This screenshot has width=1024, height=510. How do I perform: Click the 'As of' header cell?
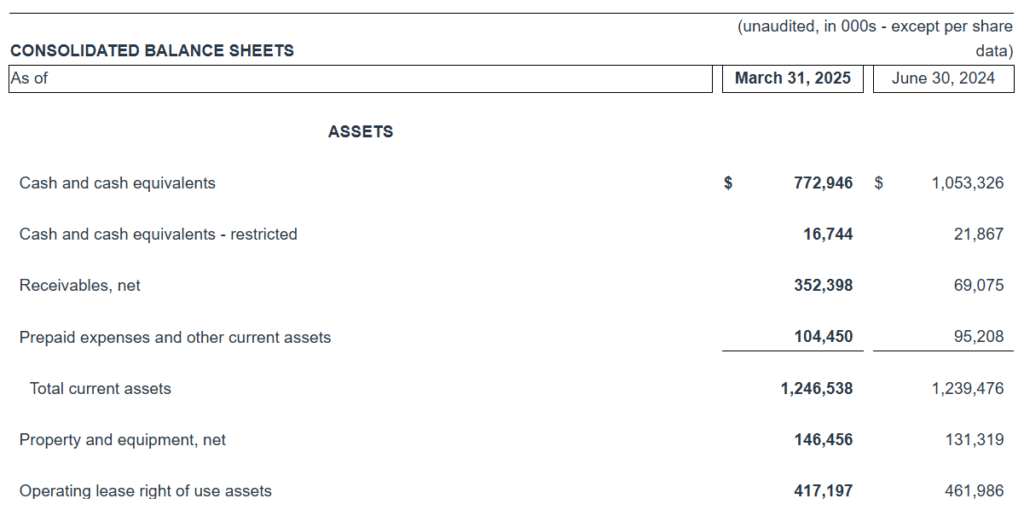click(29, 78)
